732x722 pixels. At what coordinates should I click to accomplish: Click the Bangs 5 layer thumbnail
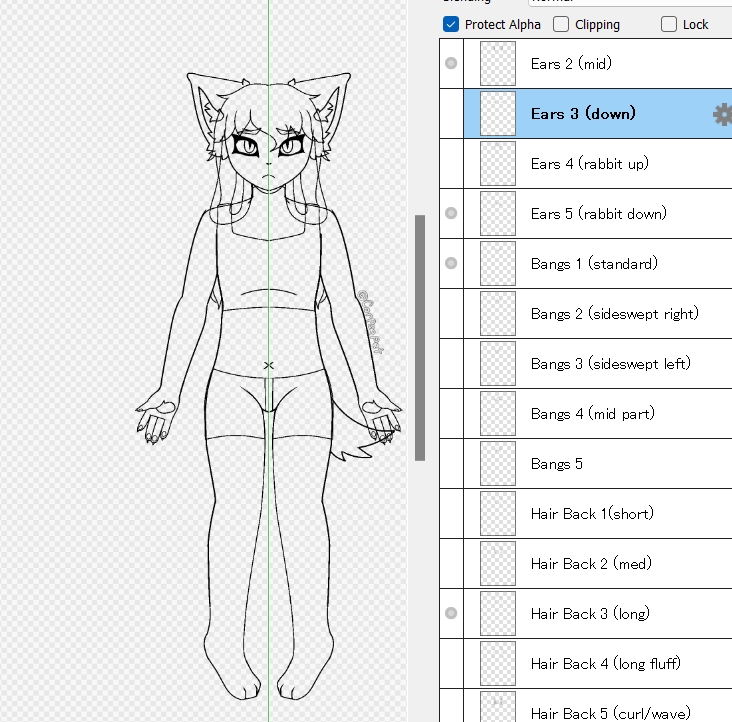tap(498, 463)
